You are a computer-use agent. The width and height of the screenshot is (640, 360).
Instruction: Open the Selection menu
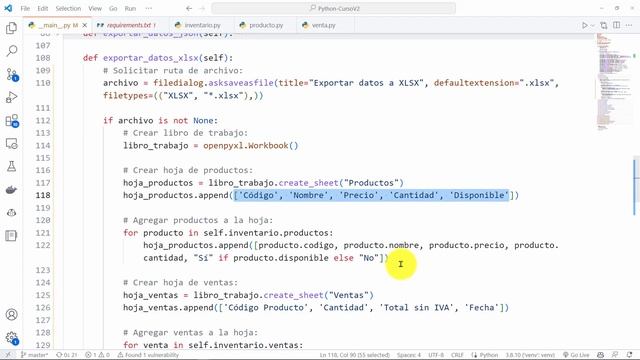pyautogui.click(x=68, y=8)
